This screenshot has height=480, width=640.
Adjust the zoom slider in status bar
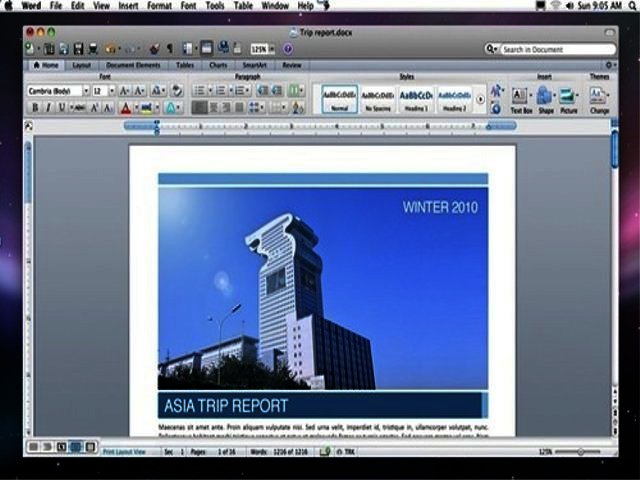point(581,452)
